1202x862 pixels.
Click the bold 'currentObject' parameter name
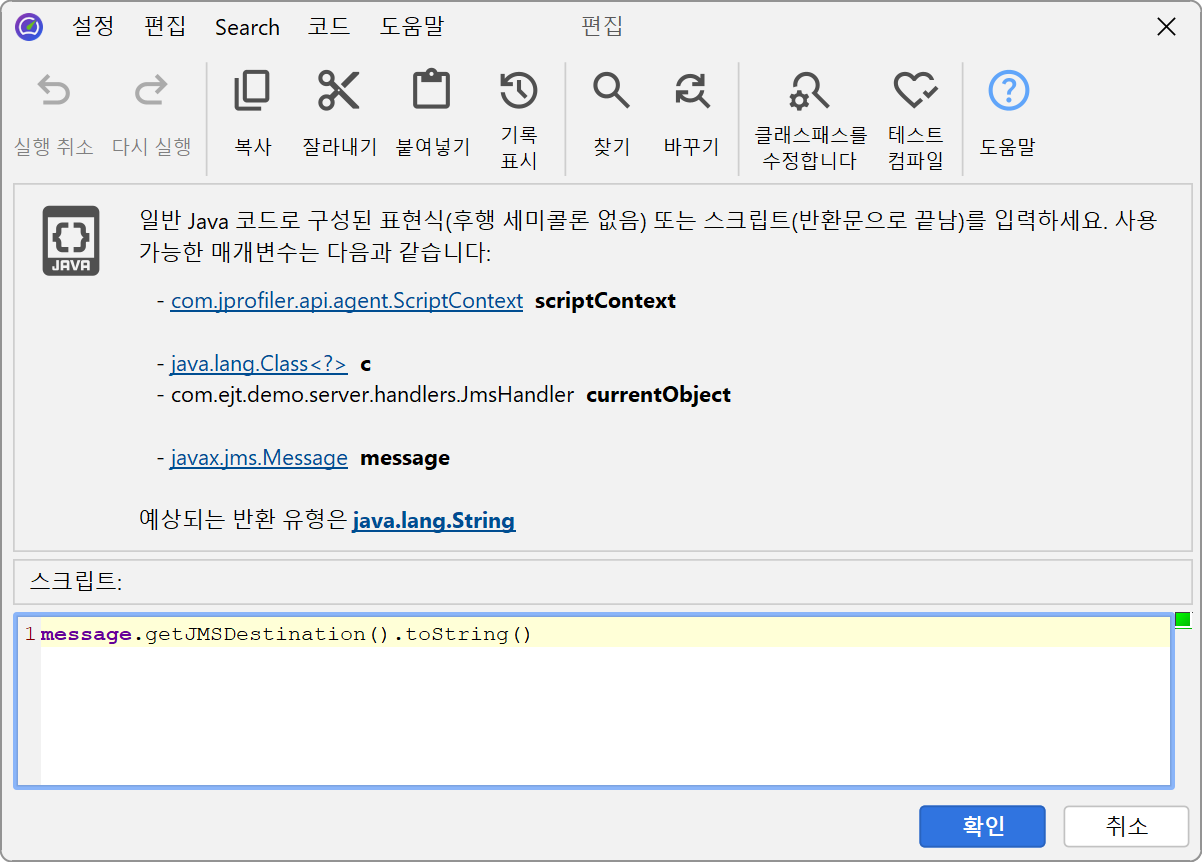(659, 395)
